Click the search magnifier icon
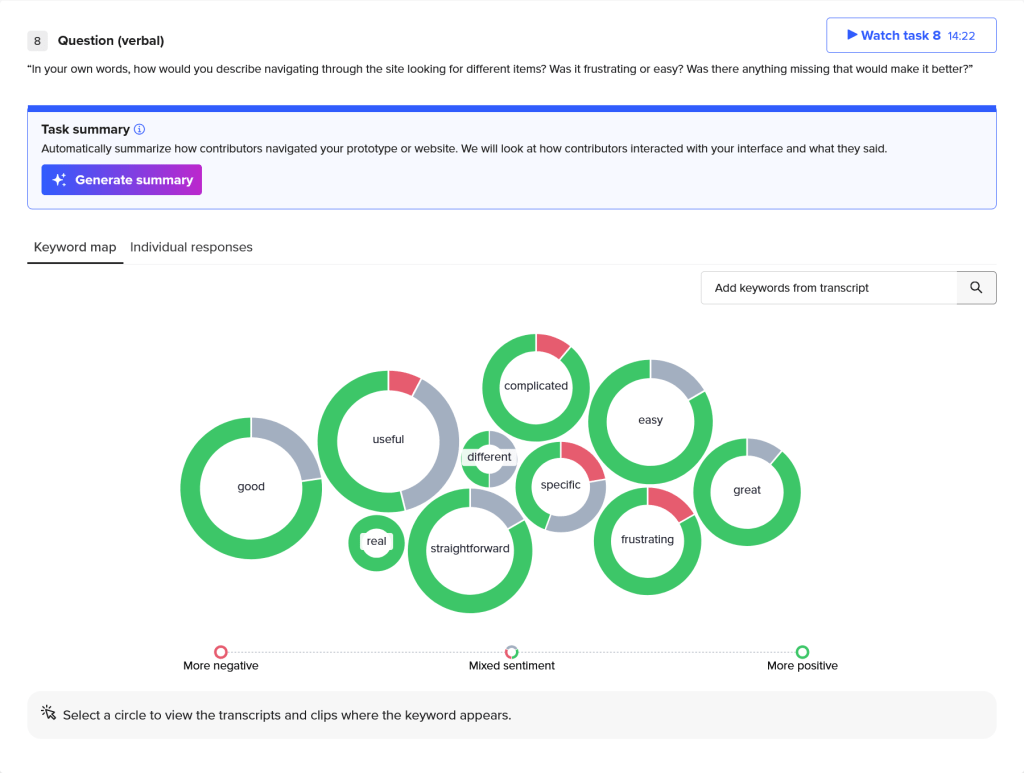 point(976,288)
